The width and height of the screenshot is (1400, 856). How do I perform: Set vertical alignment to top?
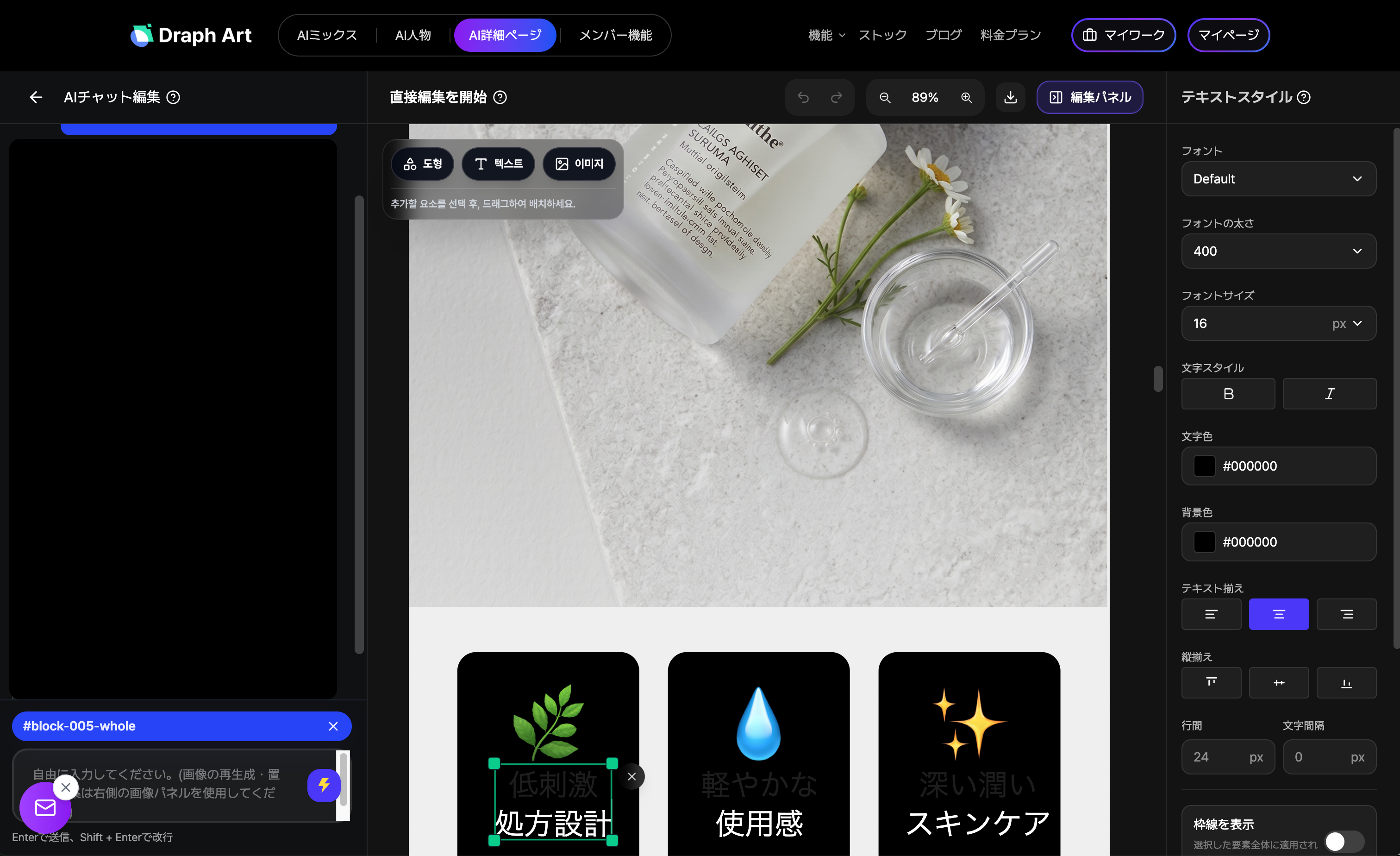click(x=1212, y=683)
